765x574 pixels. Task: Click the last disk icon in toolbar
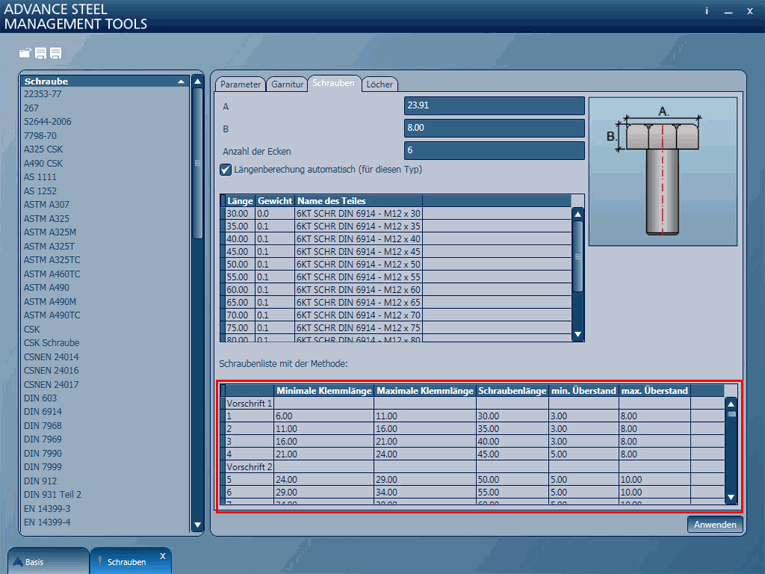[56, 53]
